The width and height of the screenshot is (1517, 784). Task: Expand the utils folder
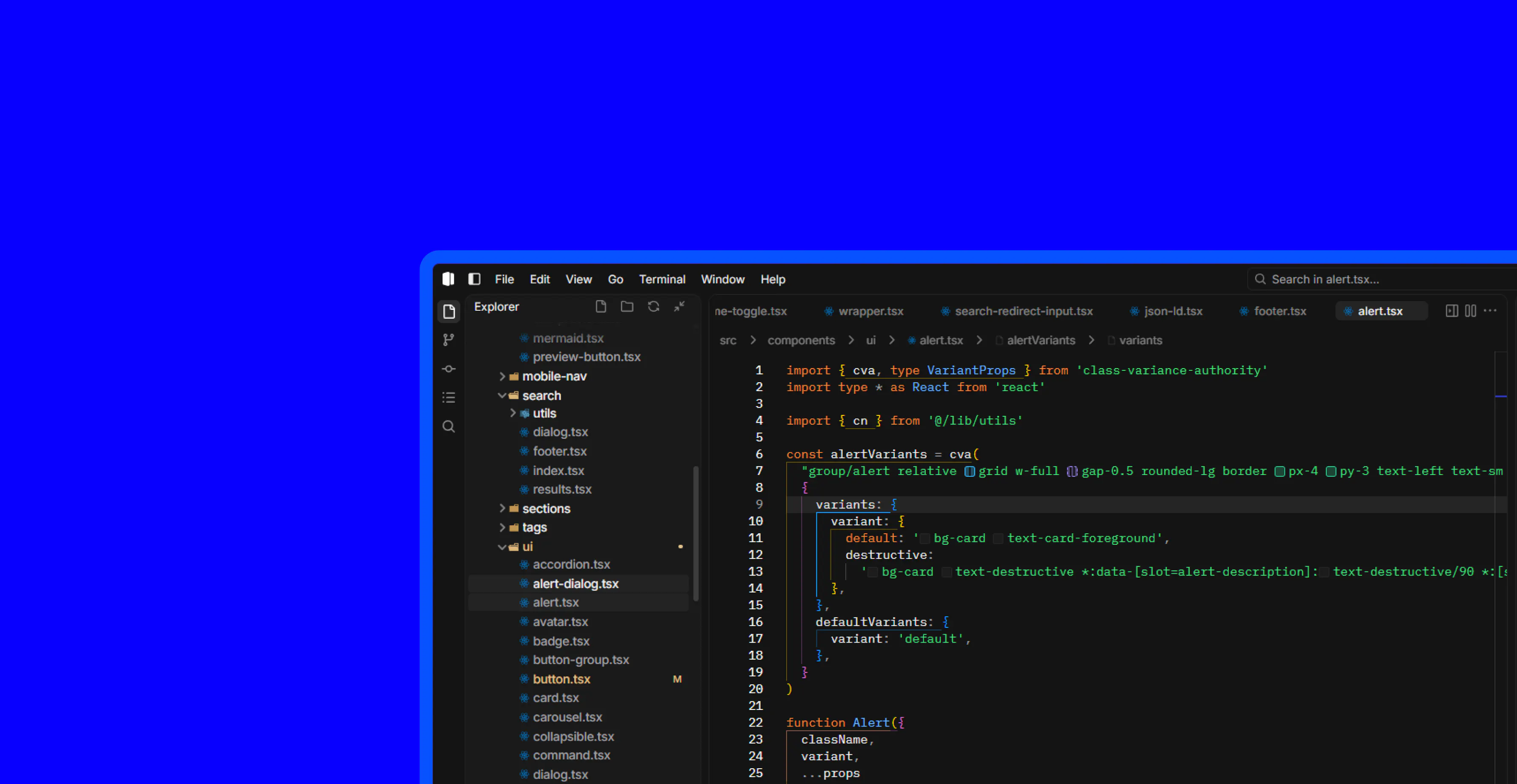tap(513, 413)
